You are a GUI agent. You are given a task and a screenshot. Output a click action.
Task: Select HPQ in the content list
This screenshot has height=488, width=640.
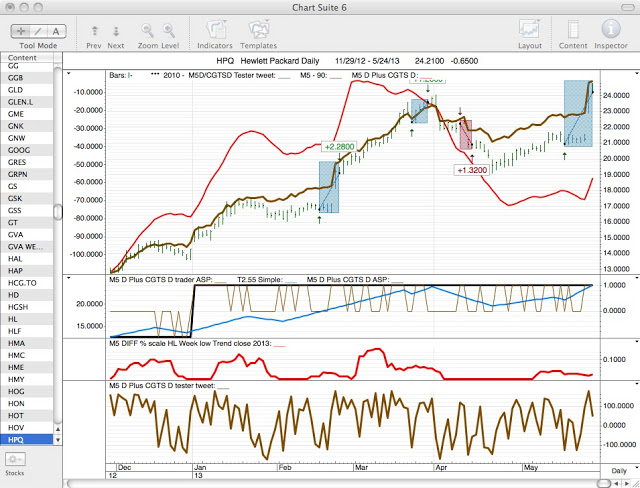point(27,440)
